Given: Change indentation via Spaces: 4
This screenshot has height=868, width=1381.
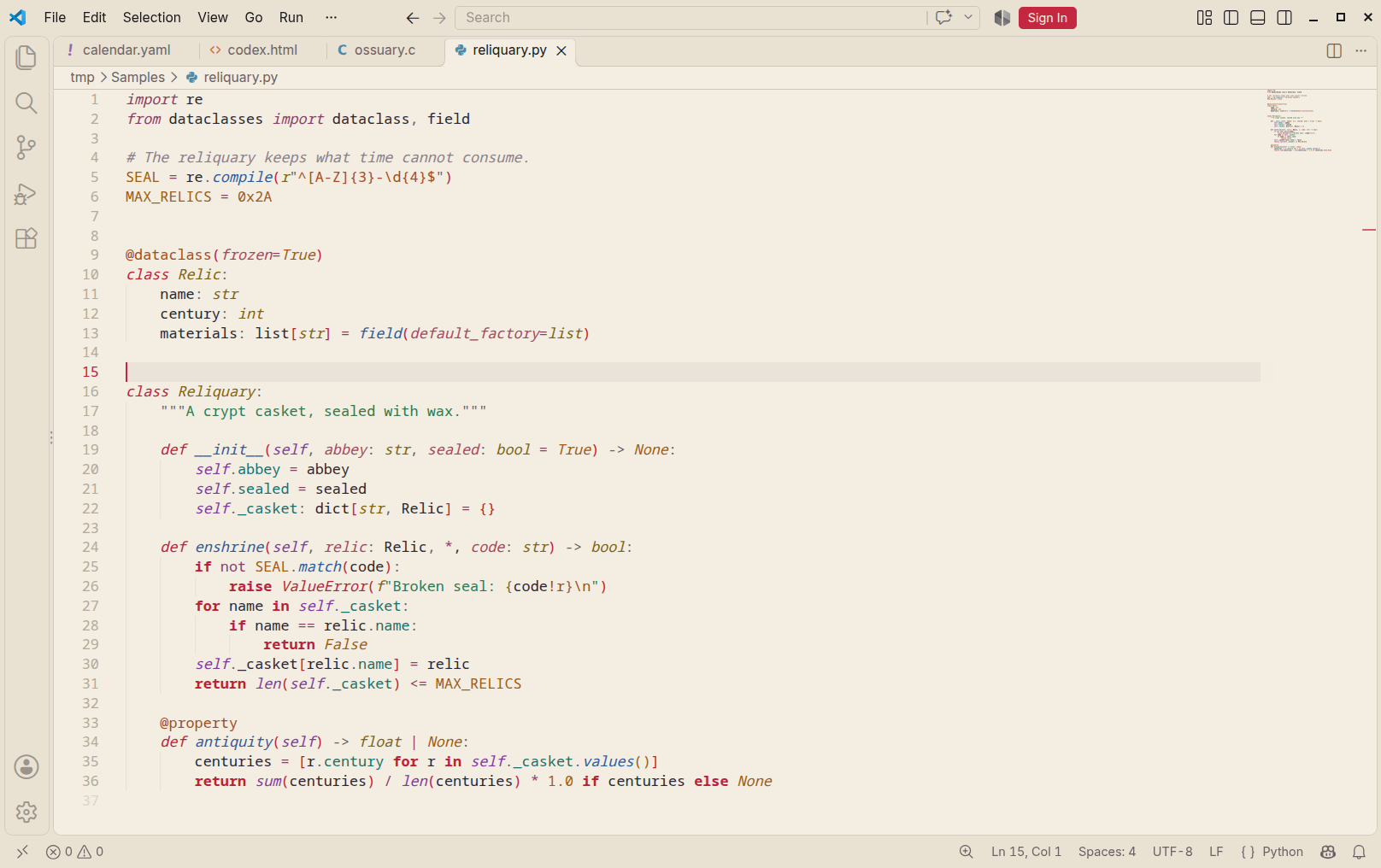Looking at the screenshot, I should (1107, 852).
